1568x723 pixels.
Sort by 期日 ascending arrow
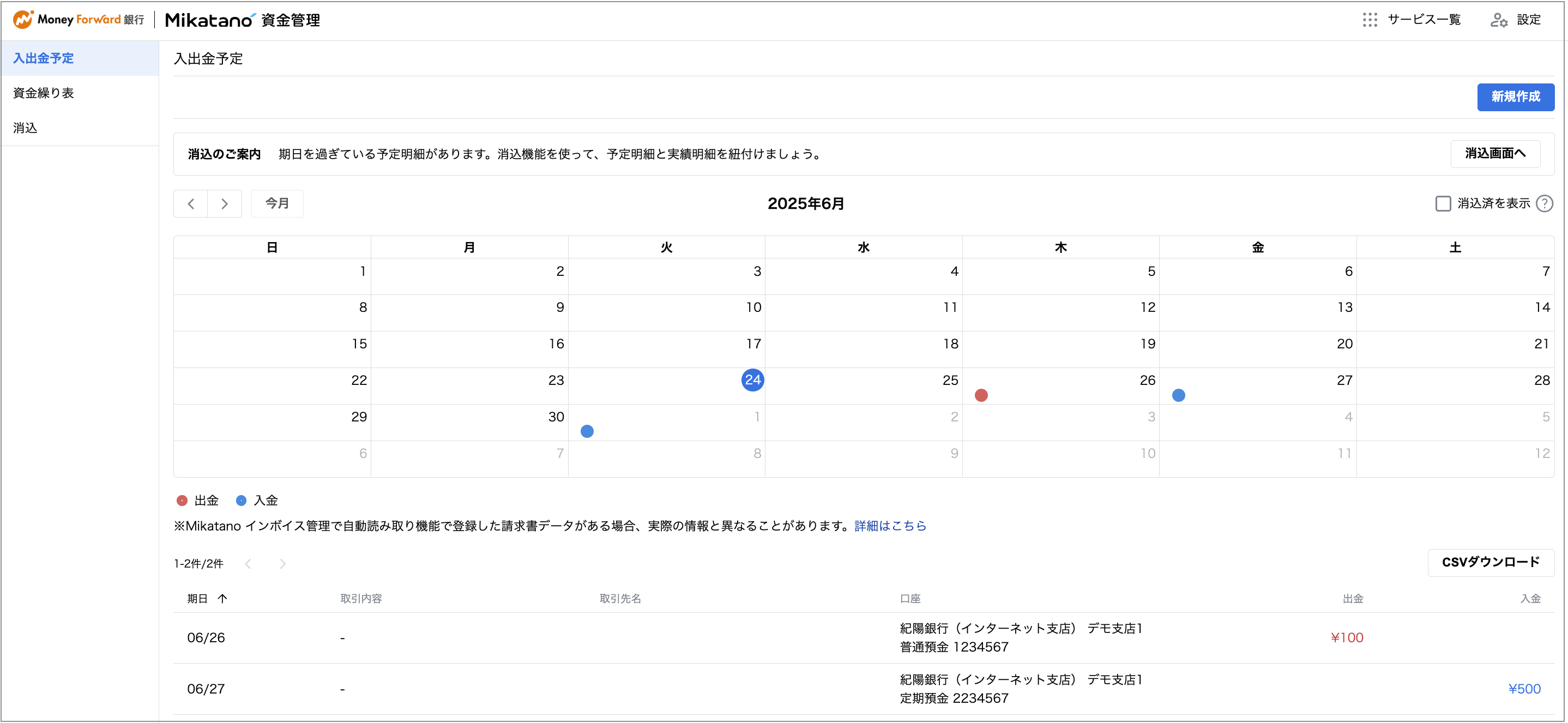point(223,599)
